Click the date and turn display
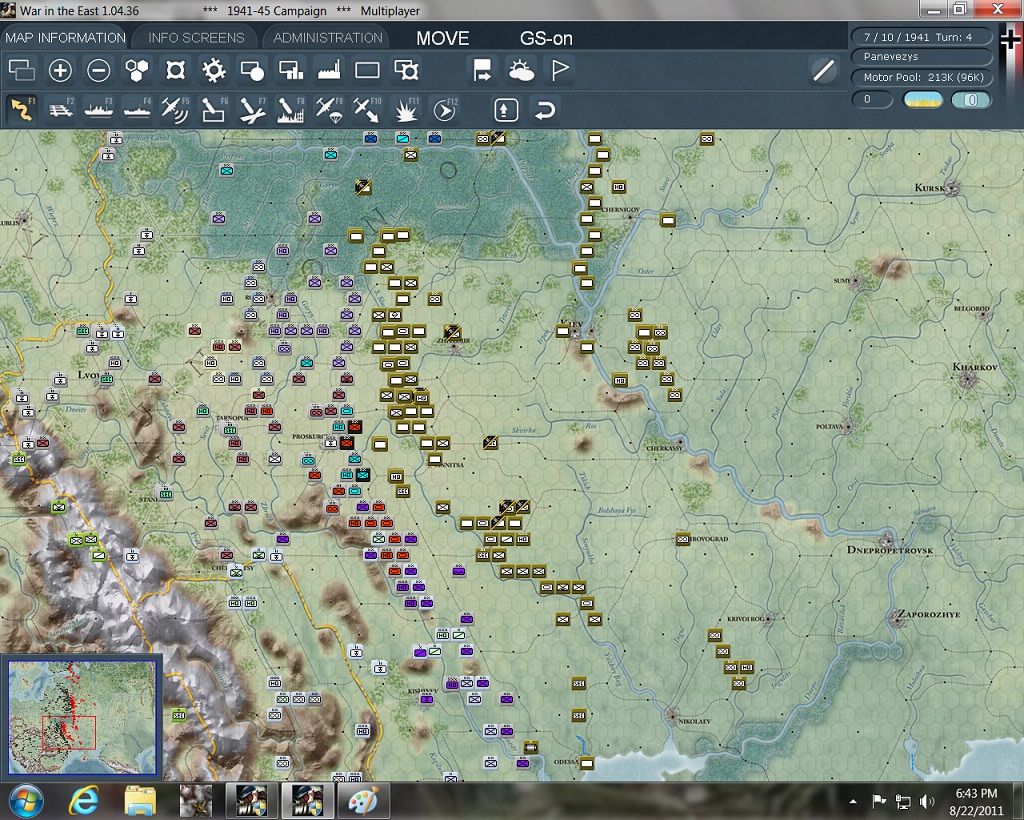 coord(921,37)
